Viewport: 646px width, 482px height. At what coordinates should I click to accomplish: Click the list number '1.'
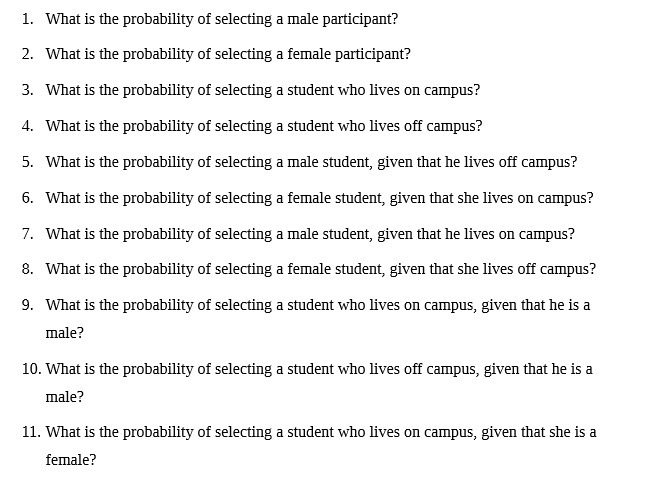click(27, 19)
